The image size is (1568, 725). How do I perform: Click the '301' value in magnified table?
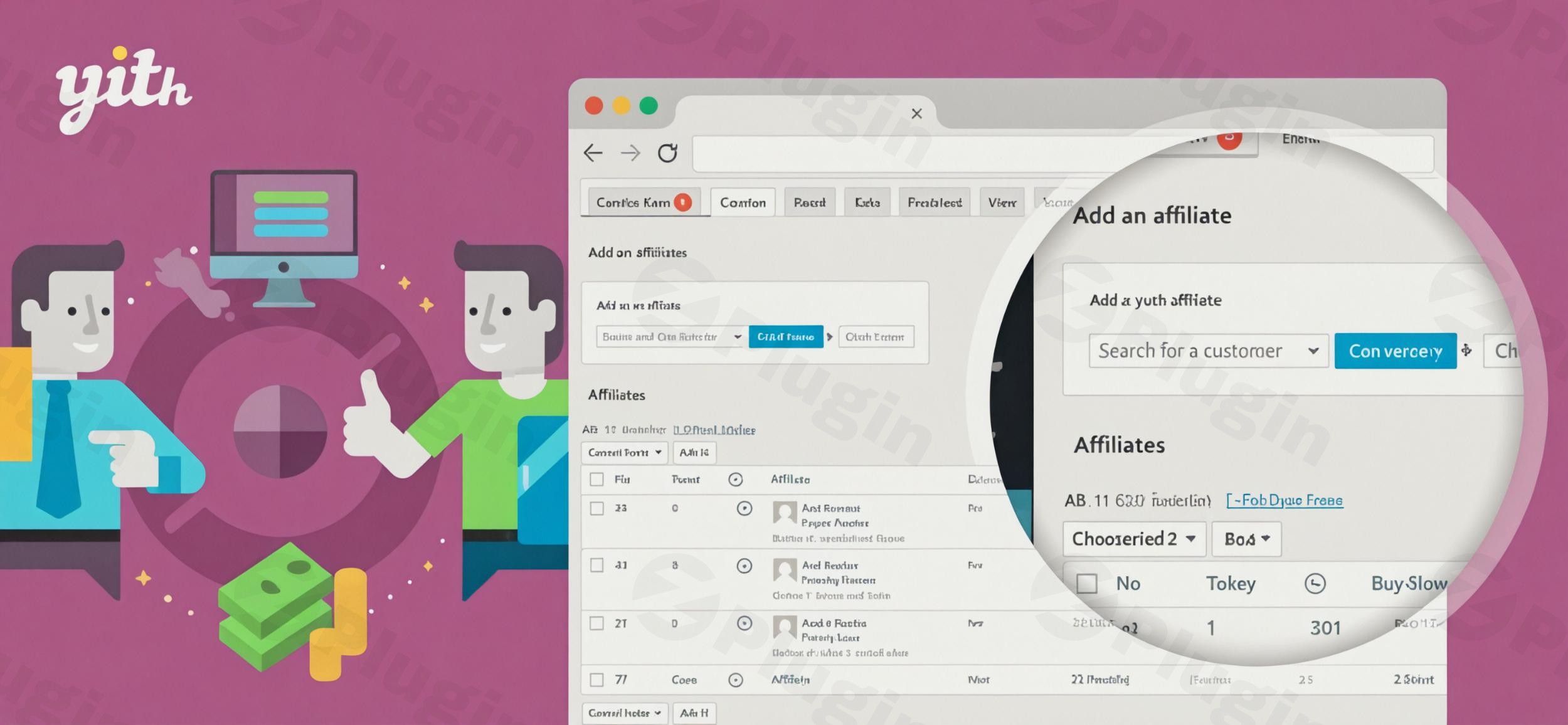1325,628
